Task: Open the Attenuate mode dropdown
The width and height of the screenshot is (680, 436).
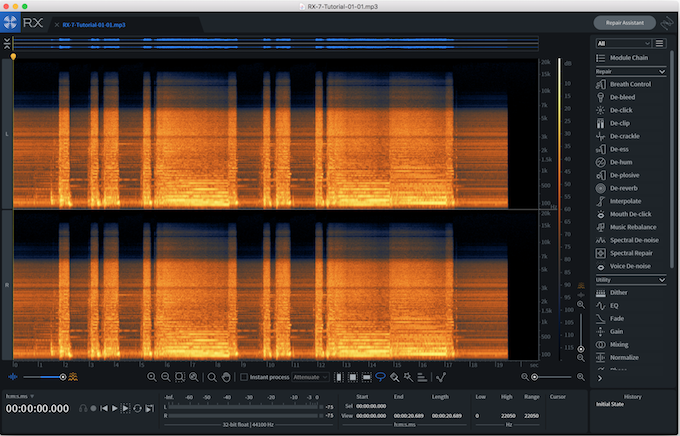Action: pos(311,377)
